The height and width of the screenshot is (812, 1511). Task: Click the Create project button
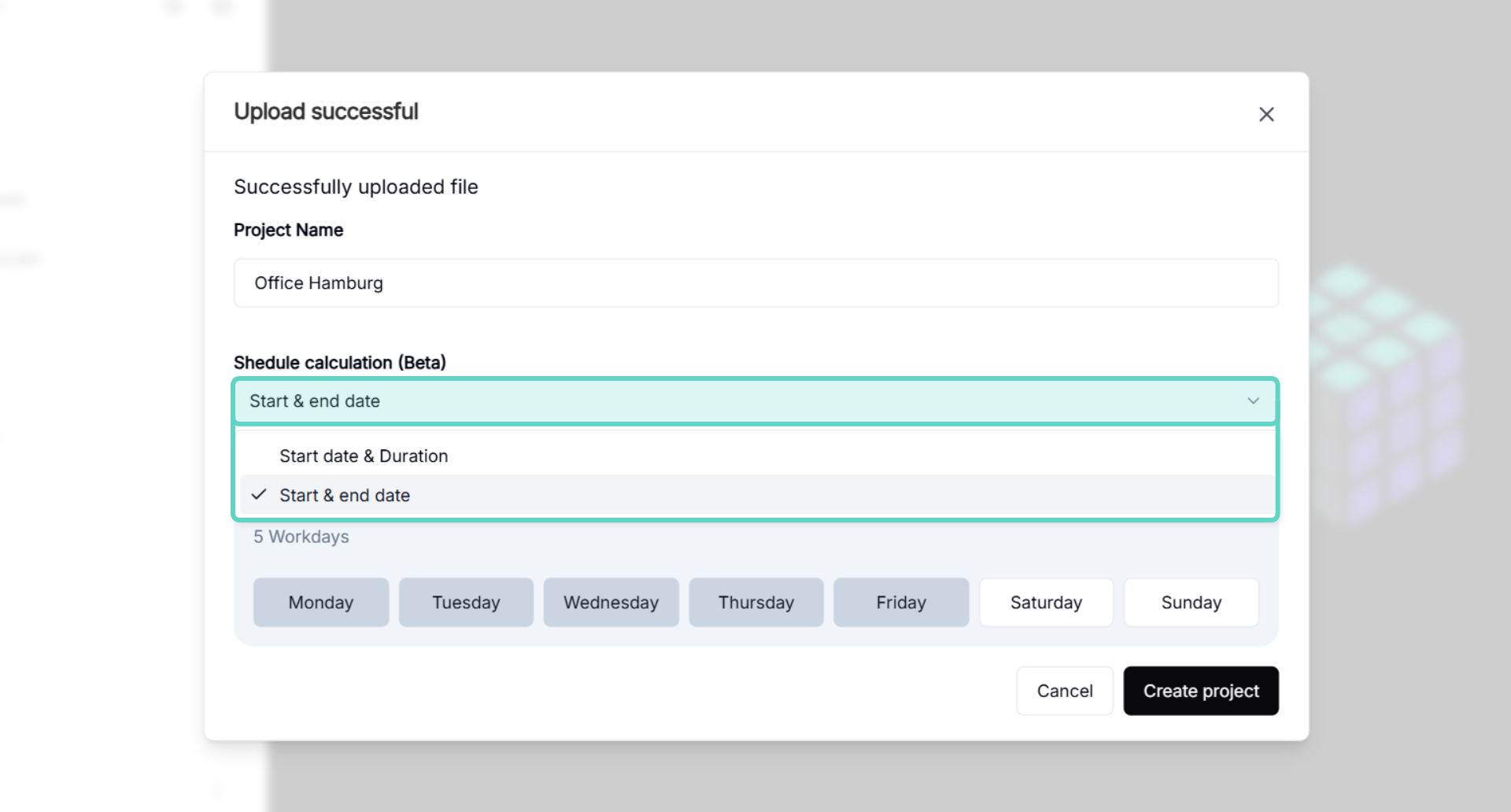1200,691
